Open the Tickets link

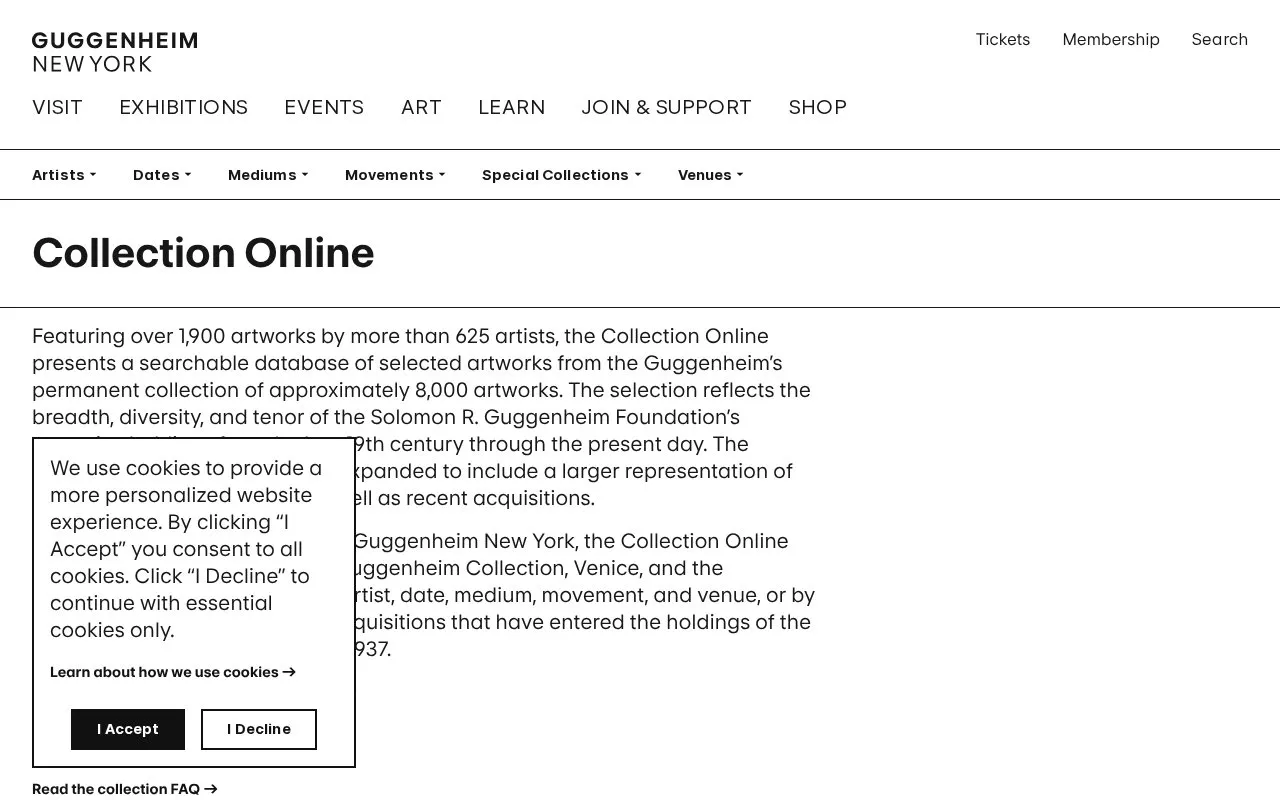(1003, 40)
